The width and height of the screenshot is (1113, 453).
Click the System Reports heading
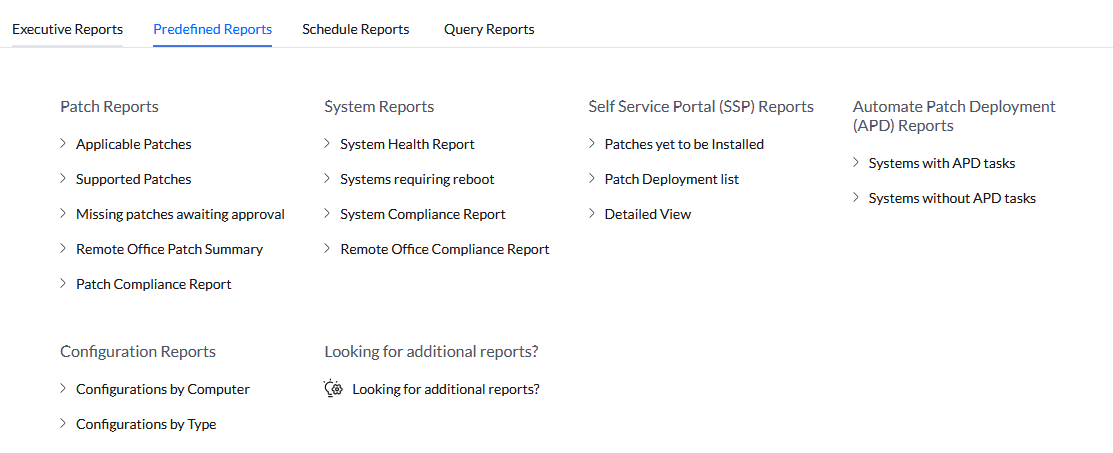tap(379, 107)
